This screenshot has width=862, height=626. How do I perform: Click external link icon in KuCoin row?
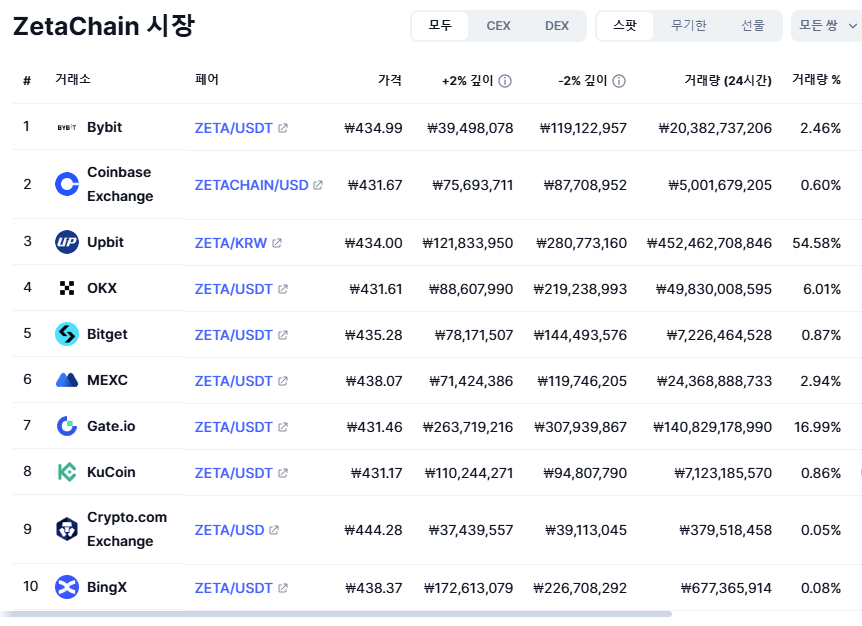click(283, 473)
